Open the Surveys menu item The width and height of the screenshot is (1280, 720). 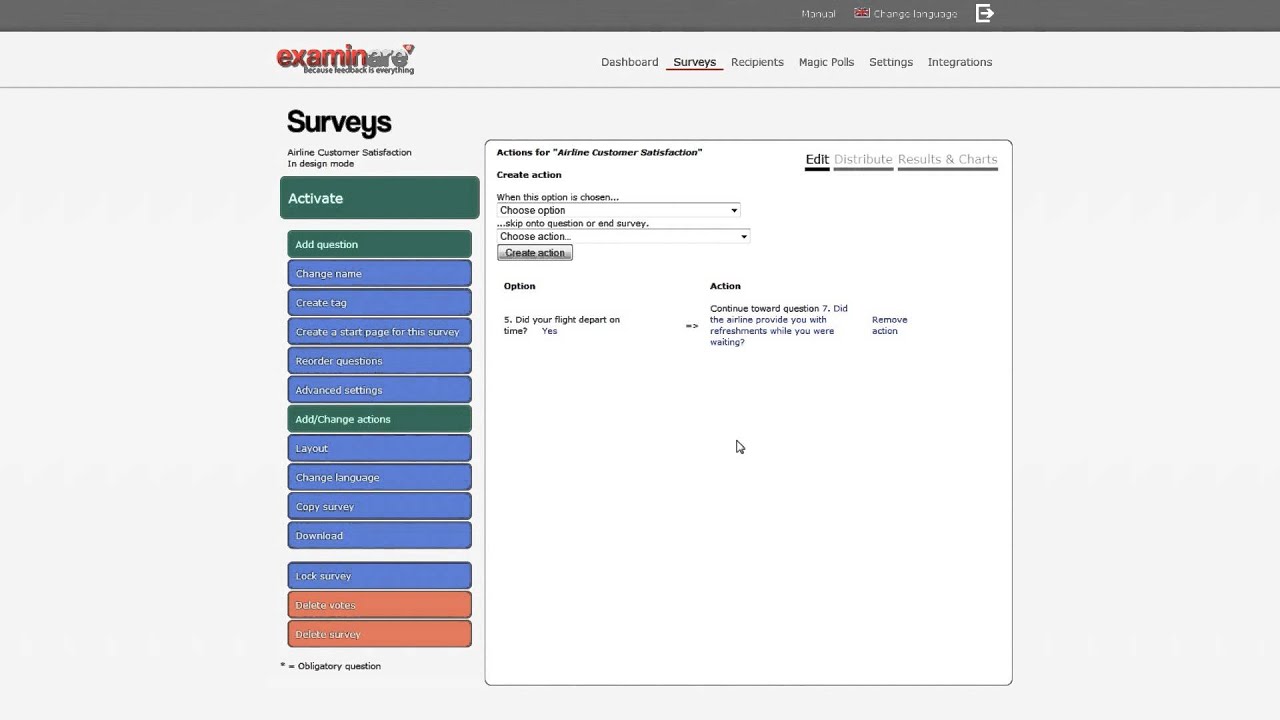point(694,62)
